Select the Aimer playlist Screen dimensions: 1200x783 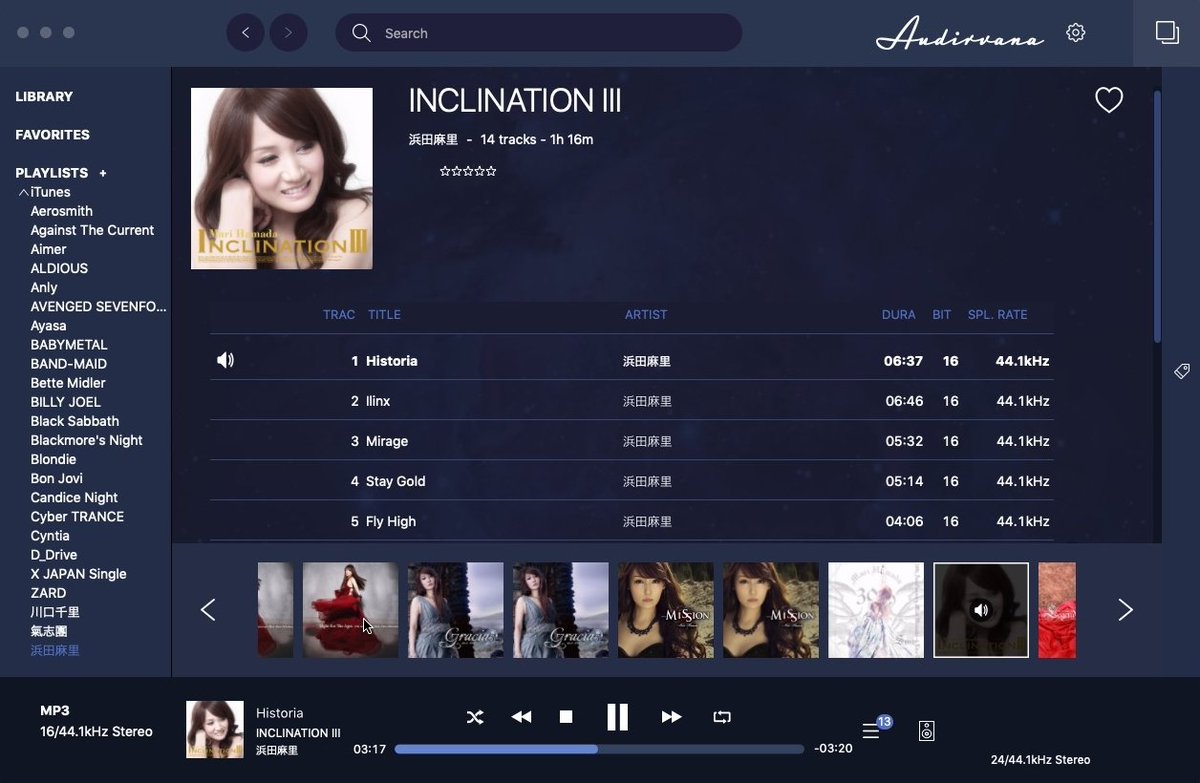pyautogui.click(x=48, y=249)
